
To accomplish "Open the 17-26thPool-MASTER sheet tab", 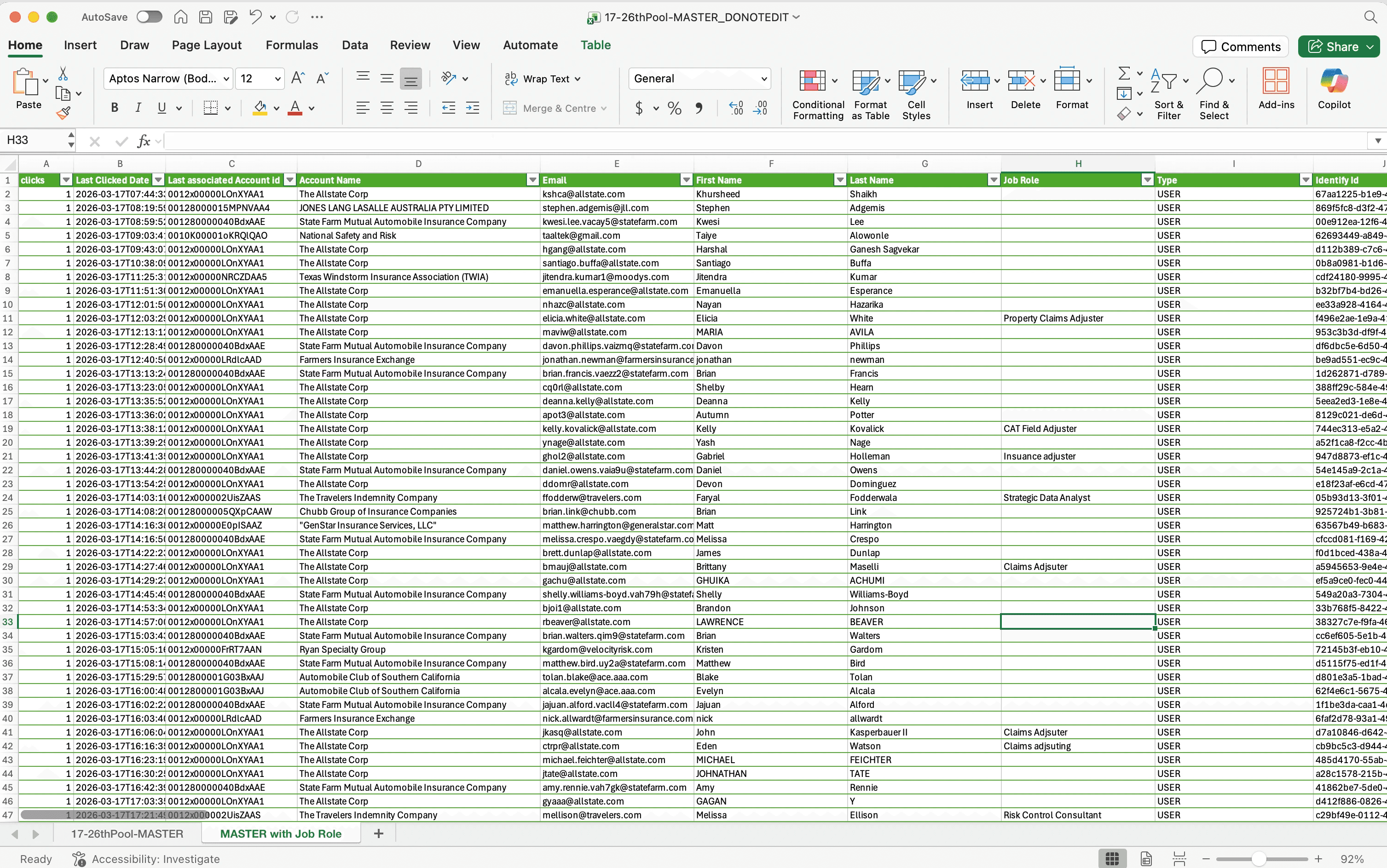I will pos(127,834).
